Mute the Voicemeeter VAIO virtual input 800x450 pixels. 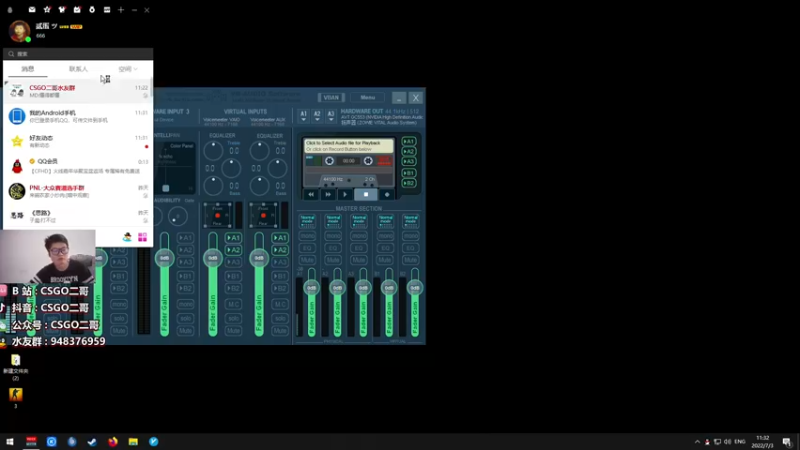pyautogui.click(x=233, y=331)
